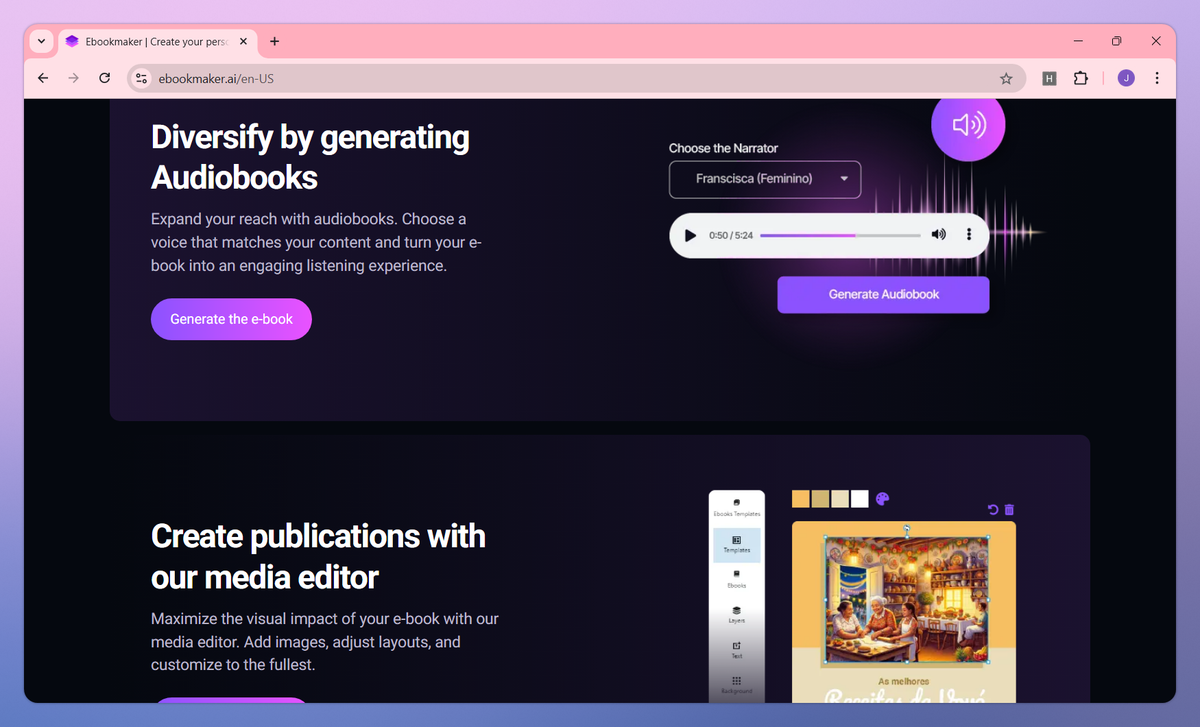Open the Franscisca (Feminino) narrator dropdown
The image size is (1200, 727).
[x=764, y=179]
